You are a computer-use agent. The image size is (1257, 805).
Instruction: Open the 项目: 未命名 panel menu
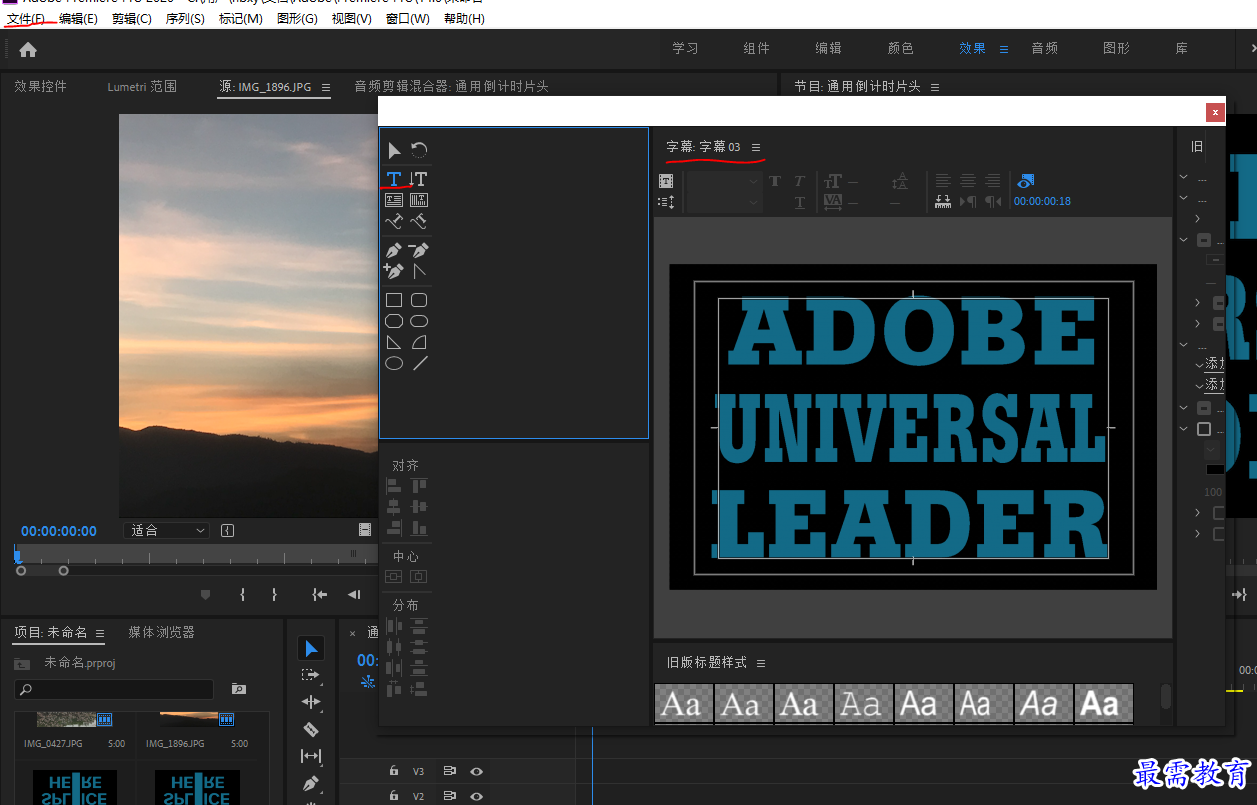[x=100, y=633]
